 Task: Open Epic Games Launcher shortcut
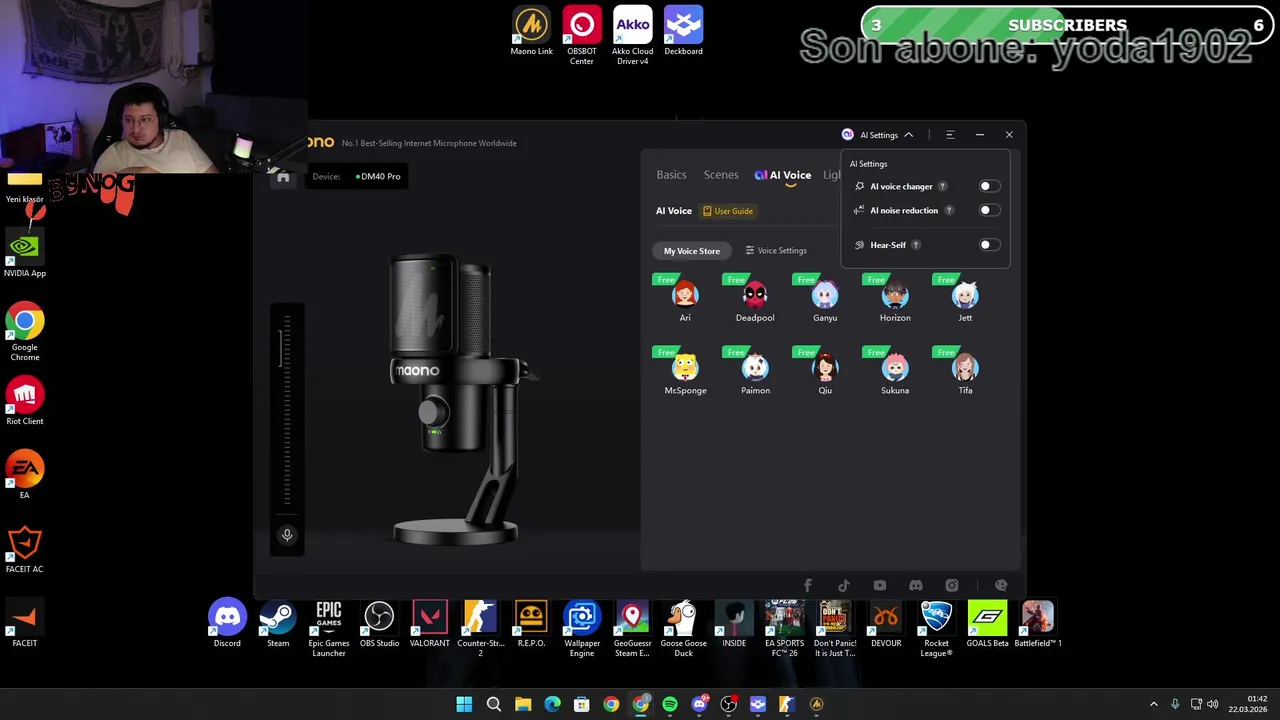coord(328,629)
